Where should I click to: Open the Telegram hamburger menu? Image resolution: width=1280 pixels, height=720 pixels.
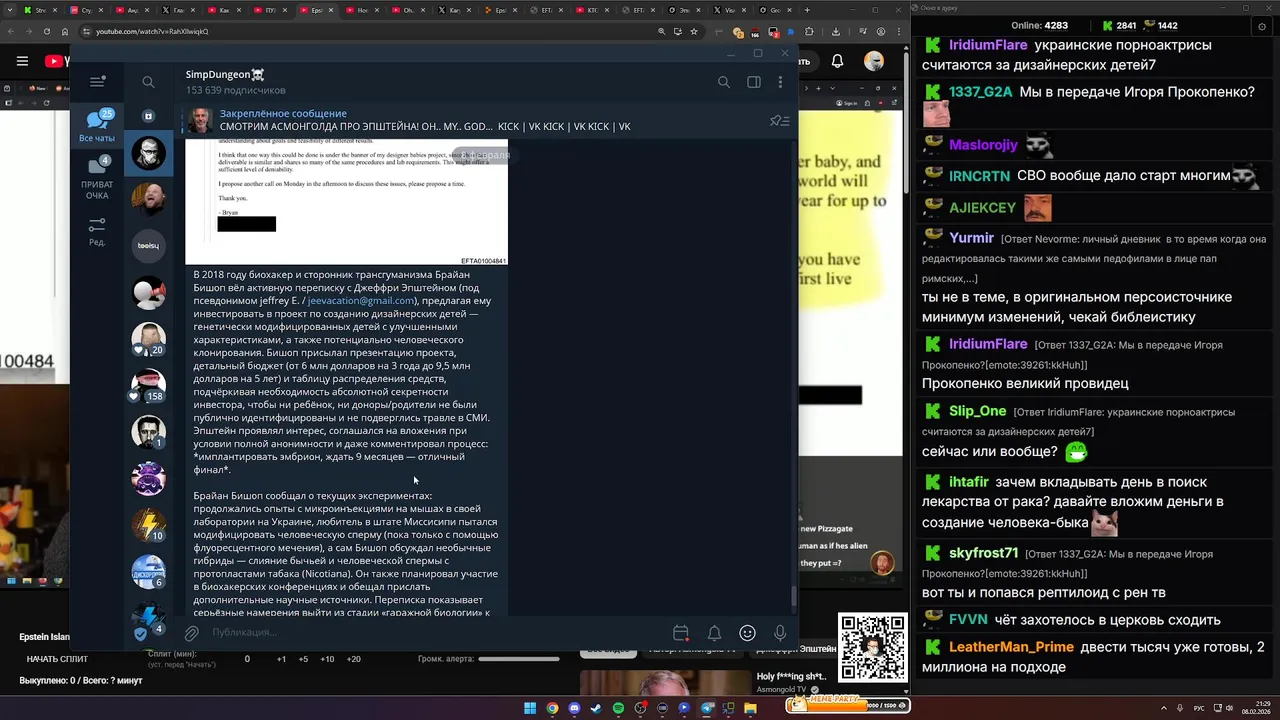click(97, 82)
